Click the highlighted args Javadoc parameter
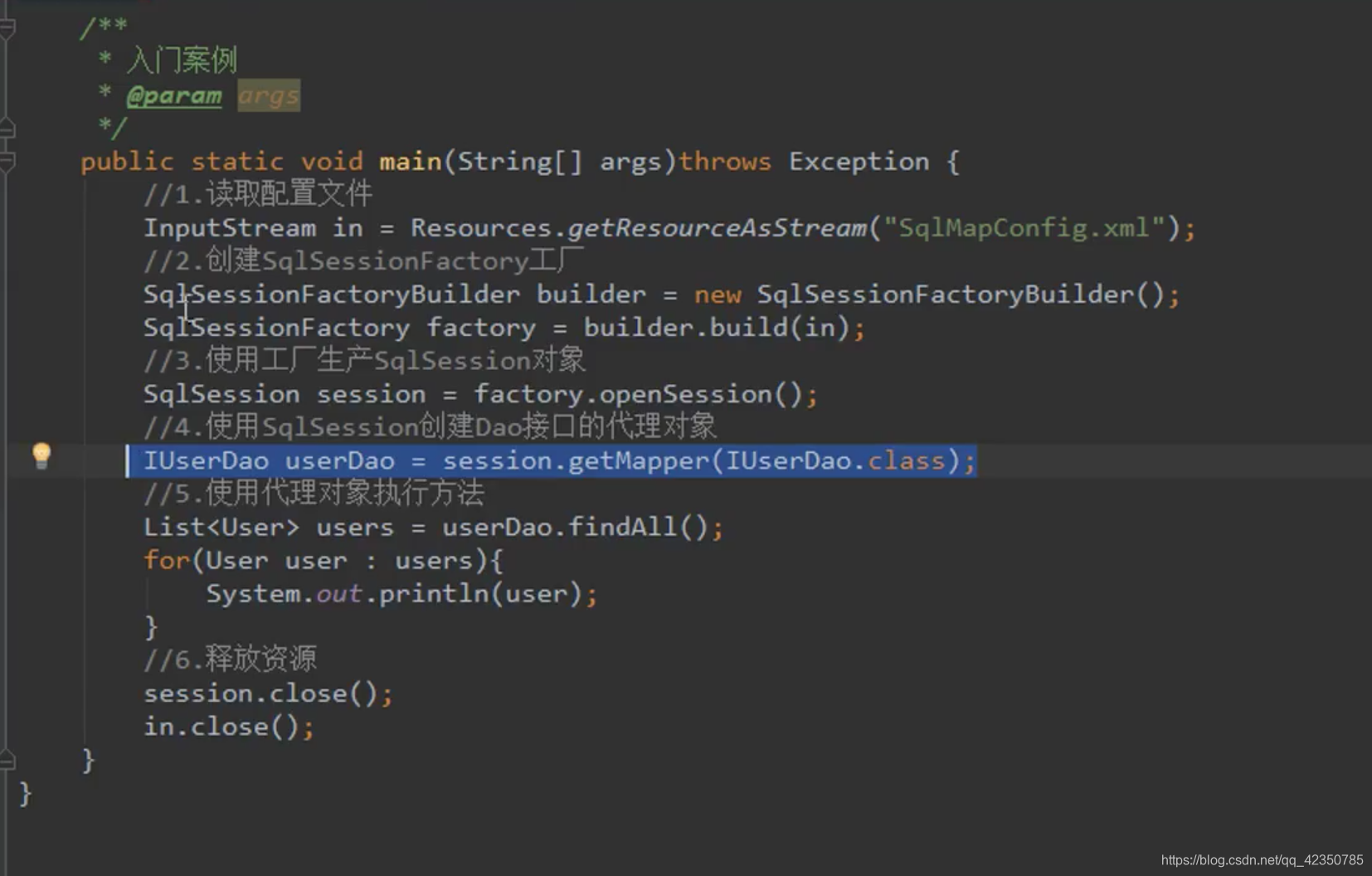Image resolution: width=1372 pixels, height=876 pixels. tap(269, 95)
